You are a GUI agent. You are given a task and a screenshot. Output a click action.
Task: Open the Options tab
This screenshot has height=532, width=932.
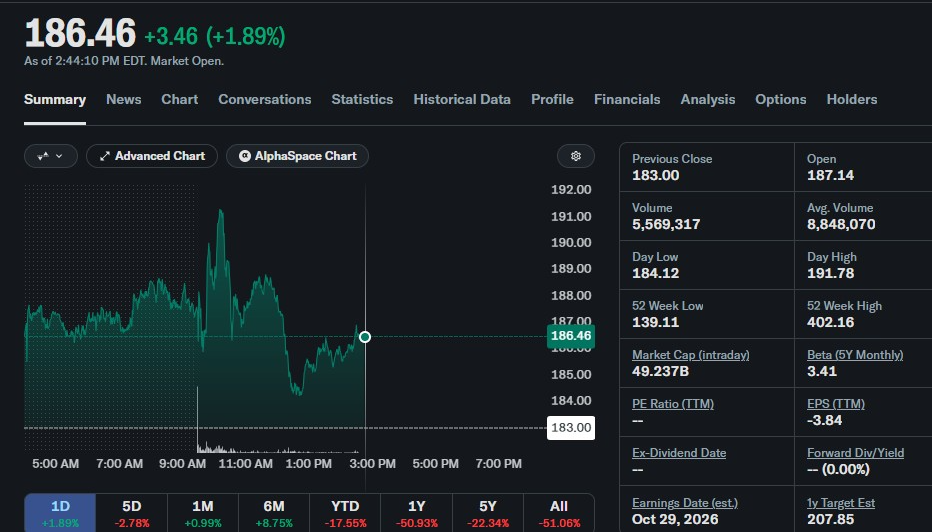coord(780,99)
